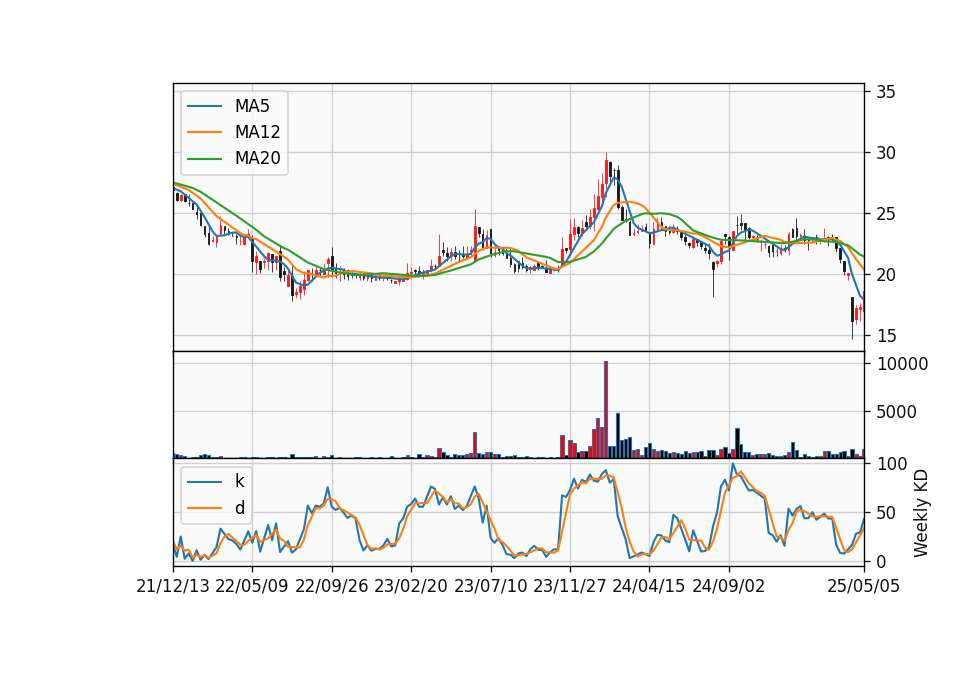Click KD axis tick 50
Screen dimensions: 960x690
pos(886,512)
